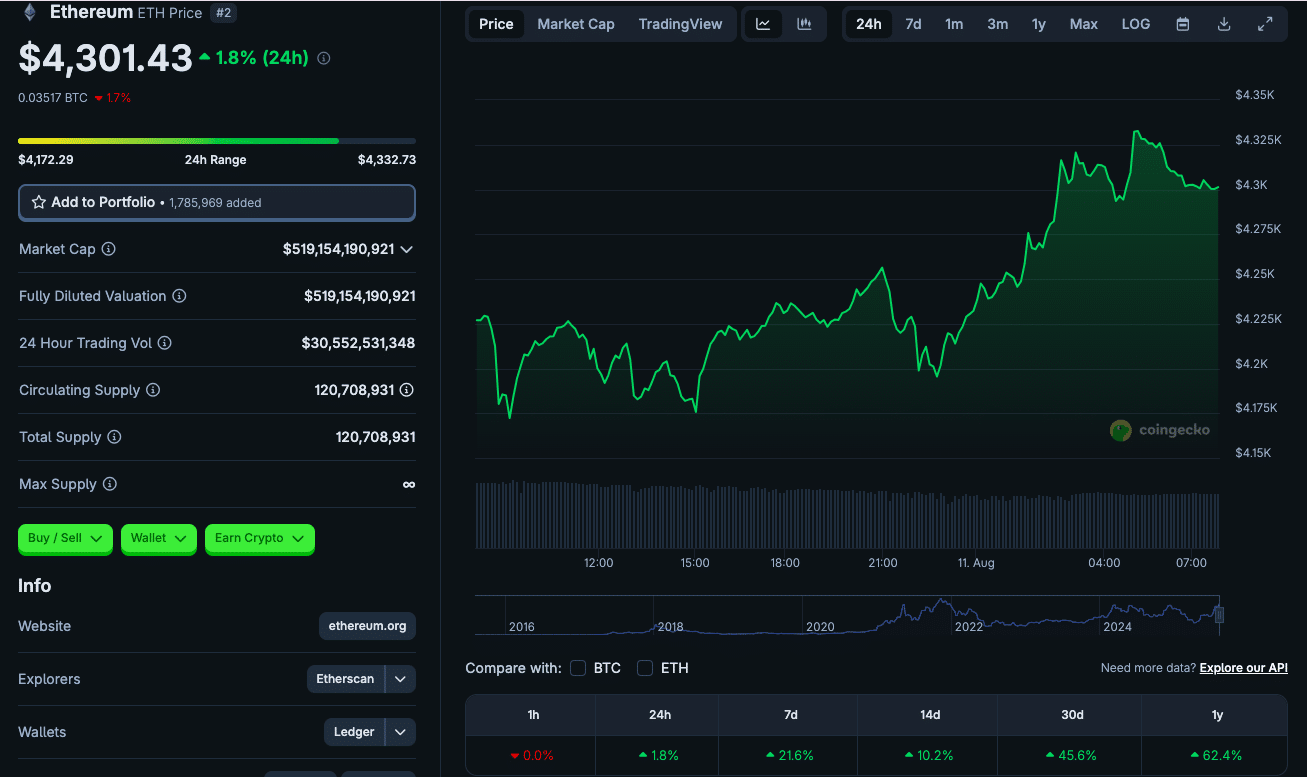
Task: Open the Etherscan explorer link
Action: [346, 679]
